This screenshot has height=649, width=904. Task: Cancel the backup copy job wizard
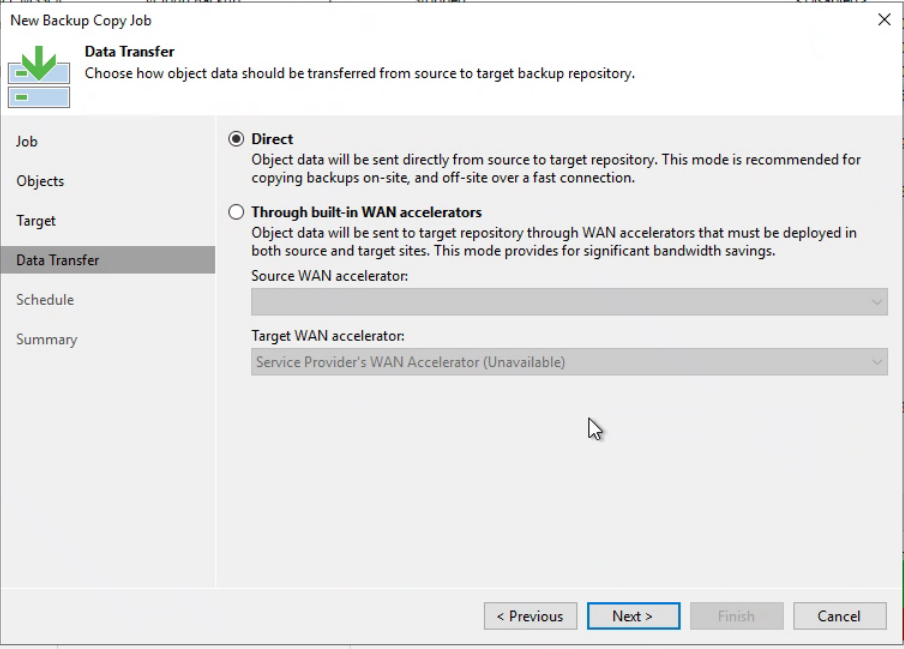(839, 616)
